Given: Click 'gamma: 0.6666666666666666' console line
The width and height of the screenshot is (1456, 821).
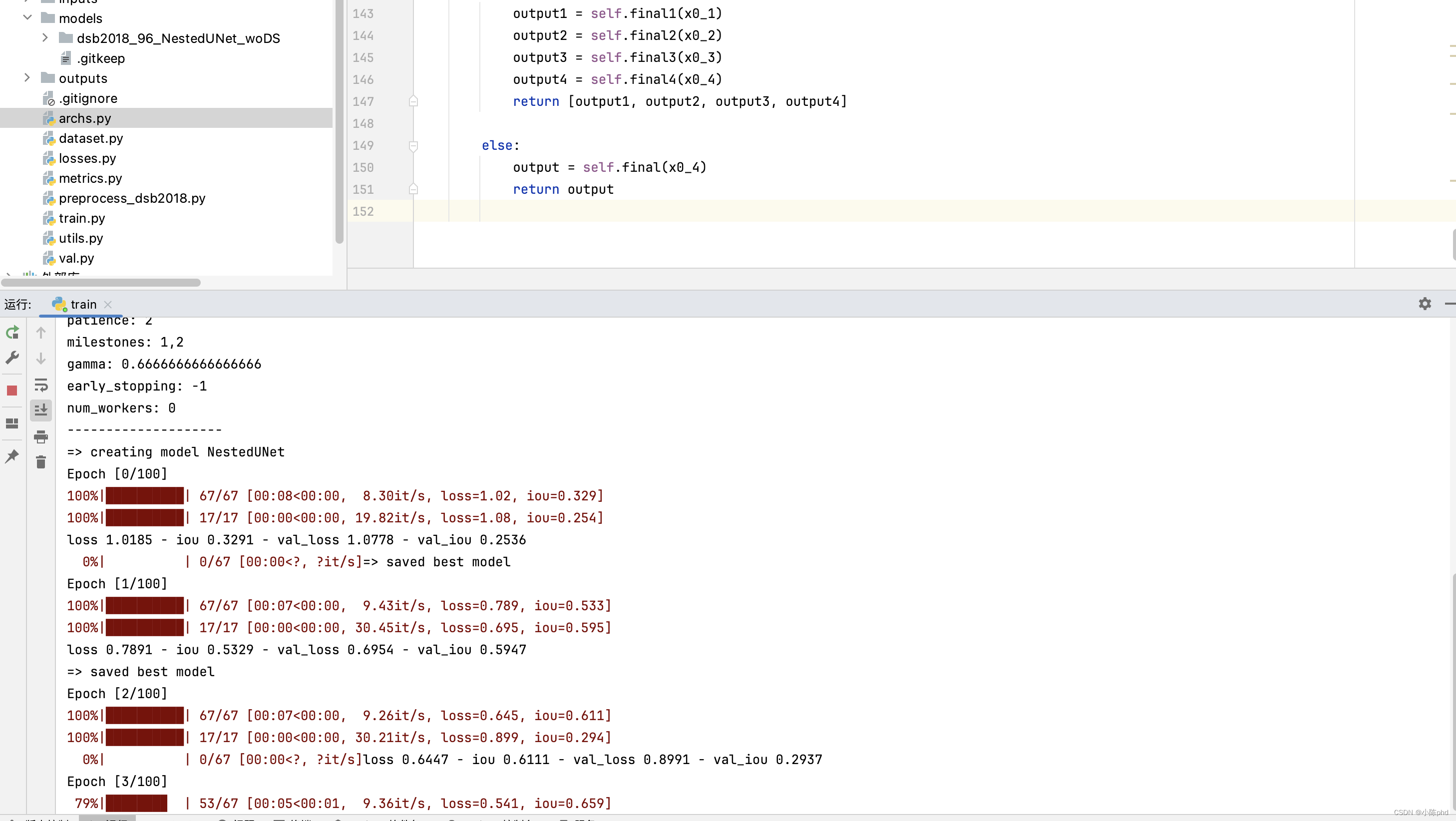Looking at the screenshot, I should (164, 364).
